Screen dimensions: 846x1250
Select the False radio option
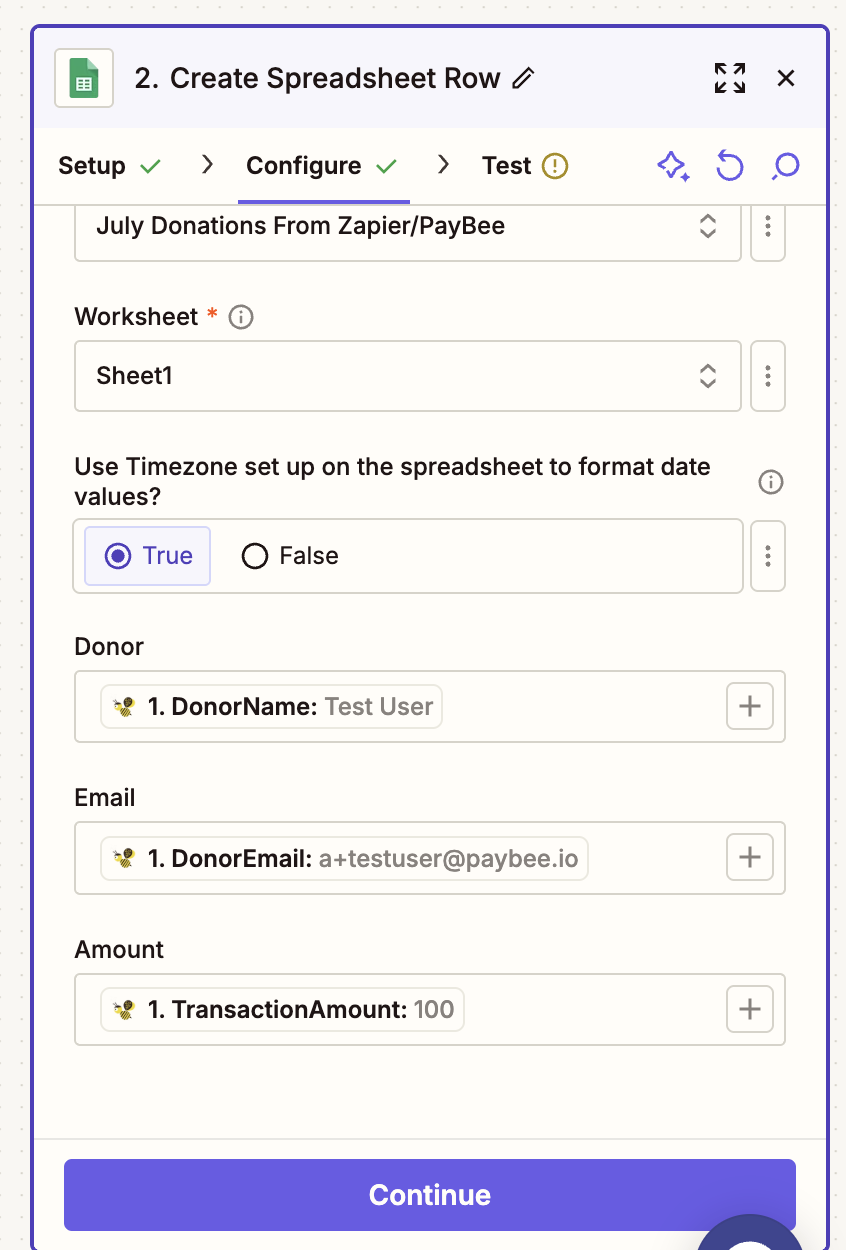(290, 556)
